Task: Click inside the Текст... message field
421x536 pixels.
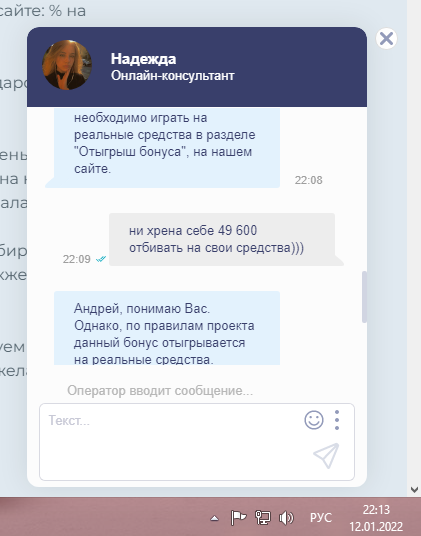Action: coord(171,442)
